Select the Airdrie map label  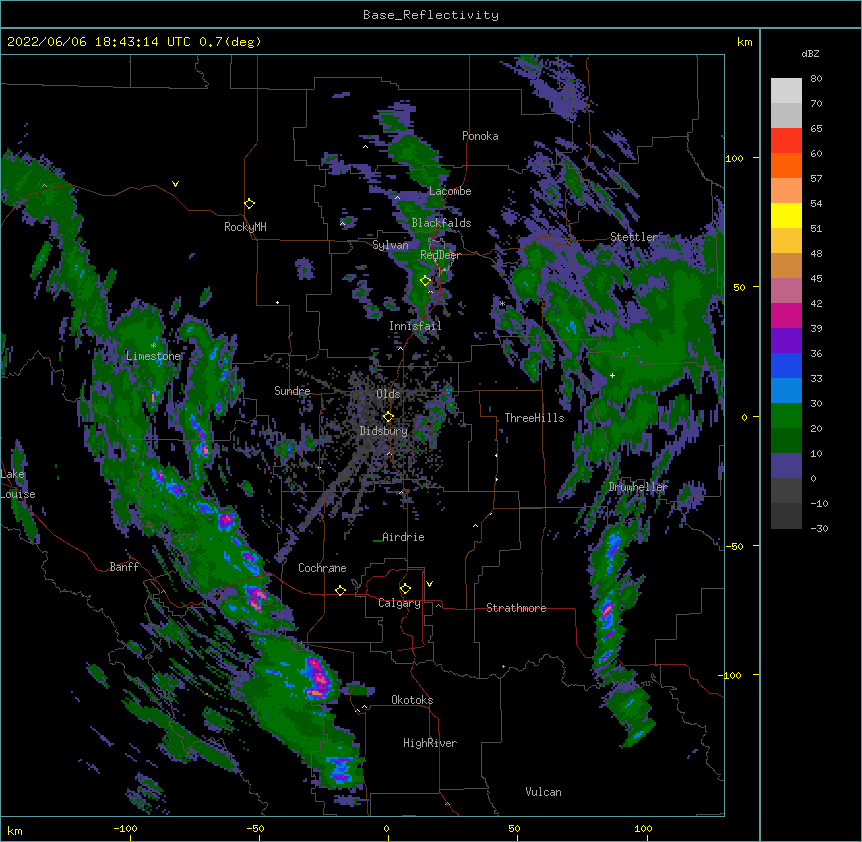click(x=404, y=537)
